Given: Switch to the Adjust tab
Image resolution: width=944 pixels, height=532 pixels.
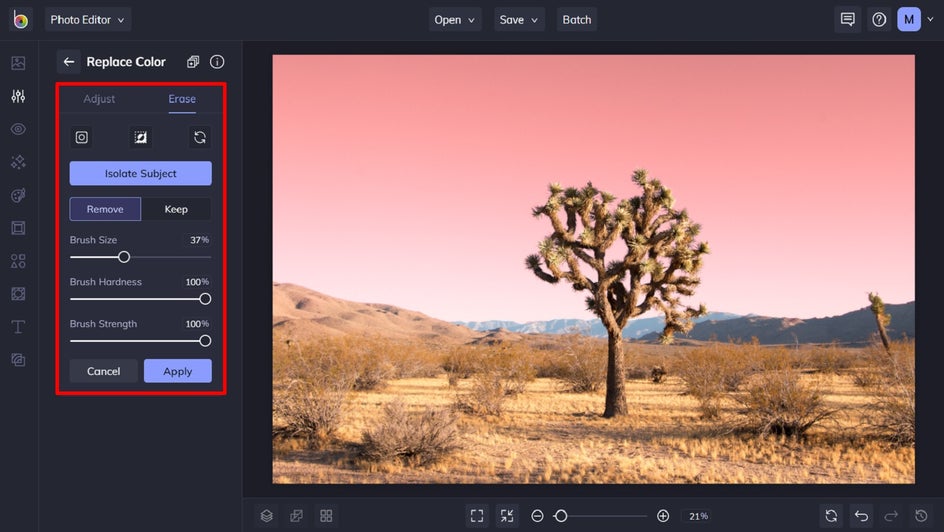Looking at the screenshot, I should [99, 99].
